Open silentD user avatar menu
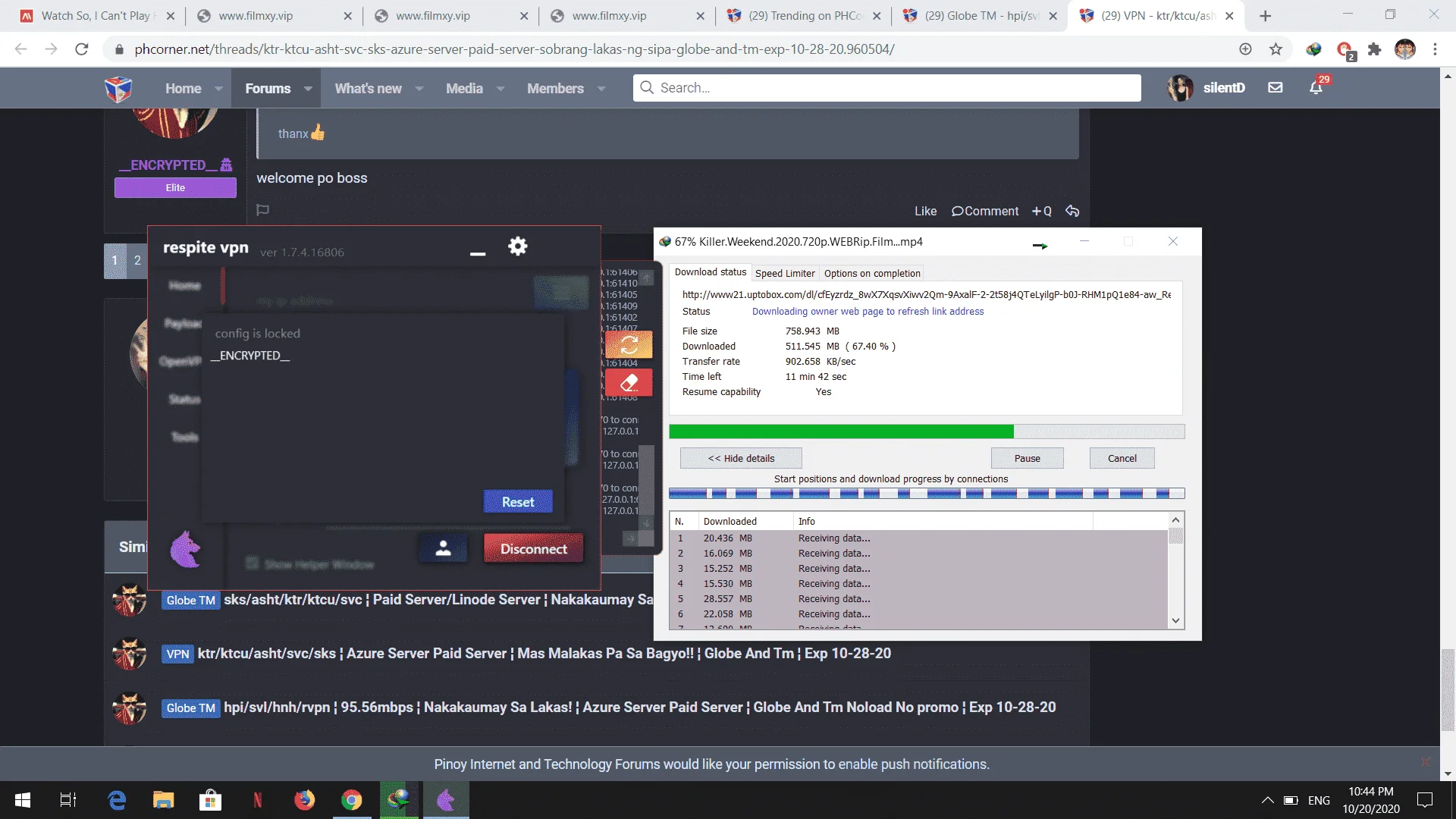This screenshot has height=819, width=1456. (x=1180, y=88)
